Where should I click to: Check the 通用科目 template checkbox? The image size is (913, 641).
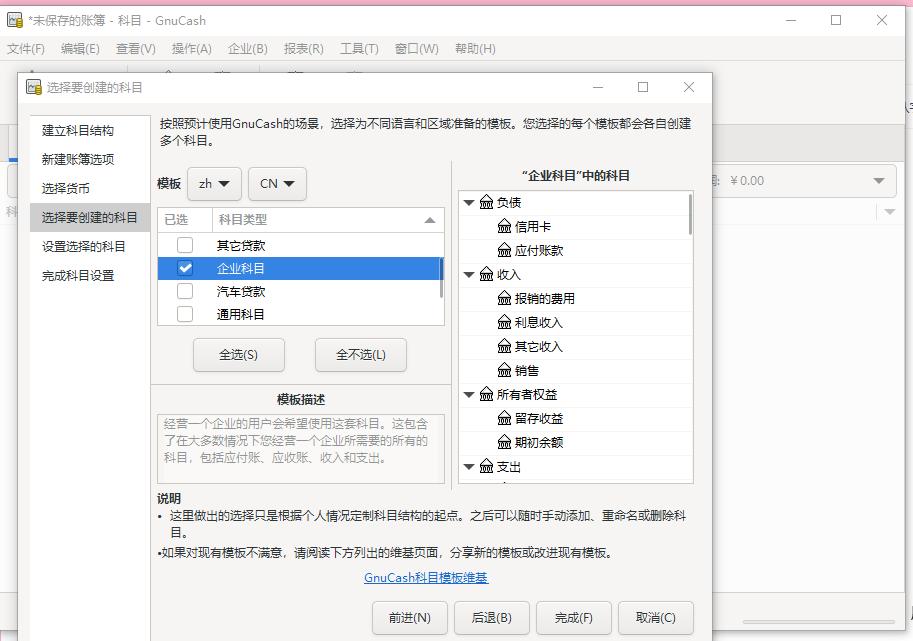tap(185, 314)
